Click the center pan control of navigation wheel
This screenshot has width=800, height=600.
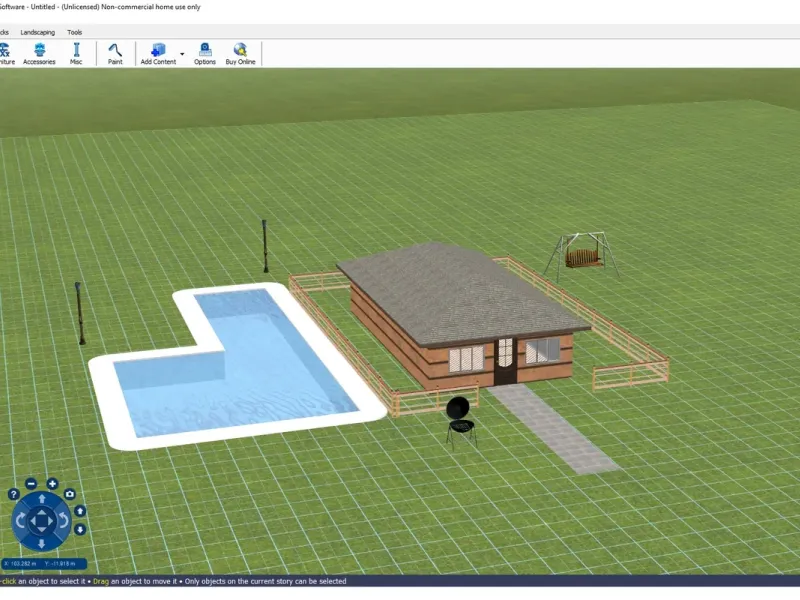coord(41,521)
